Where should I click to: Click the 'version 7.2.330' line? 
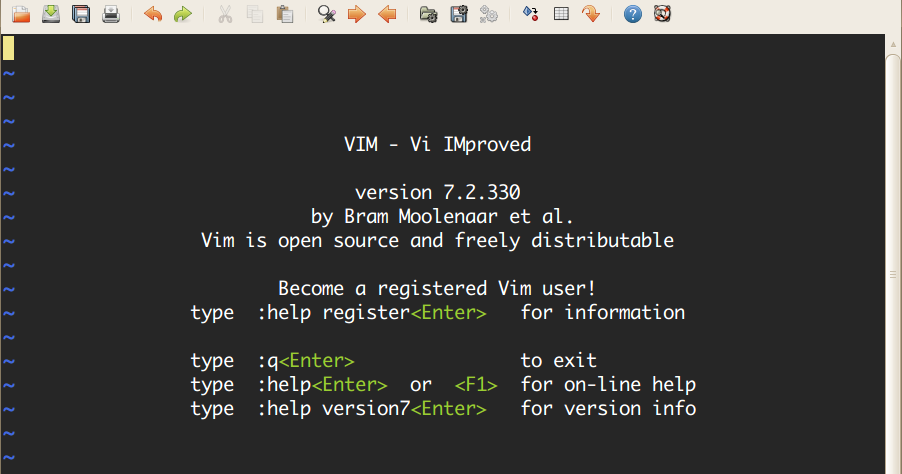437,192
